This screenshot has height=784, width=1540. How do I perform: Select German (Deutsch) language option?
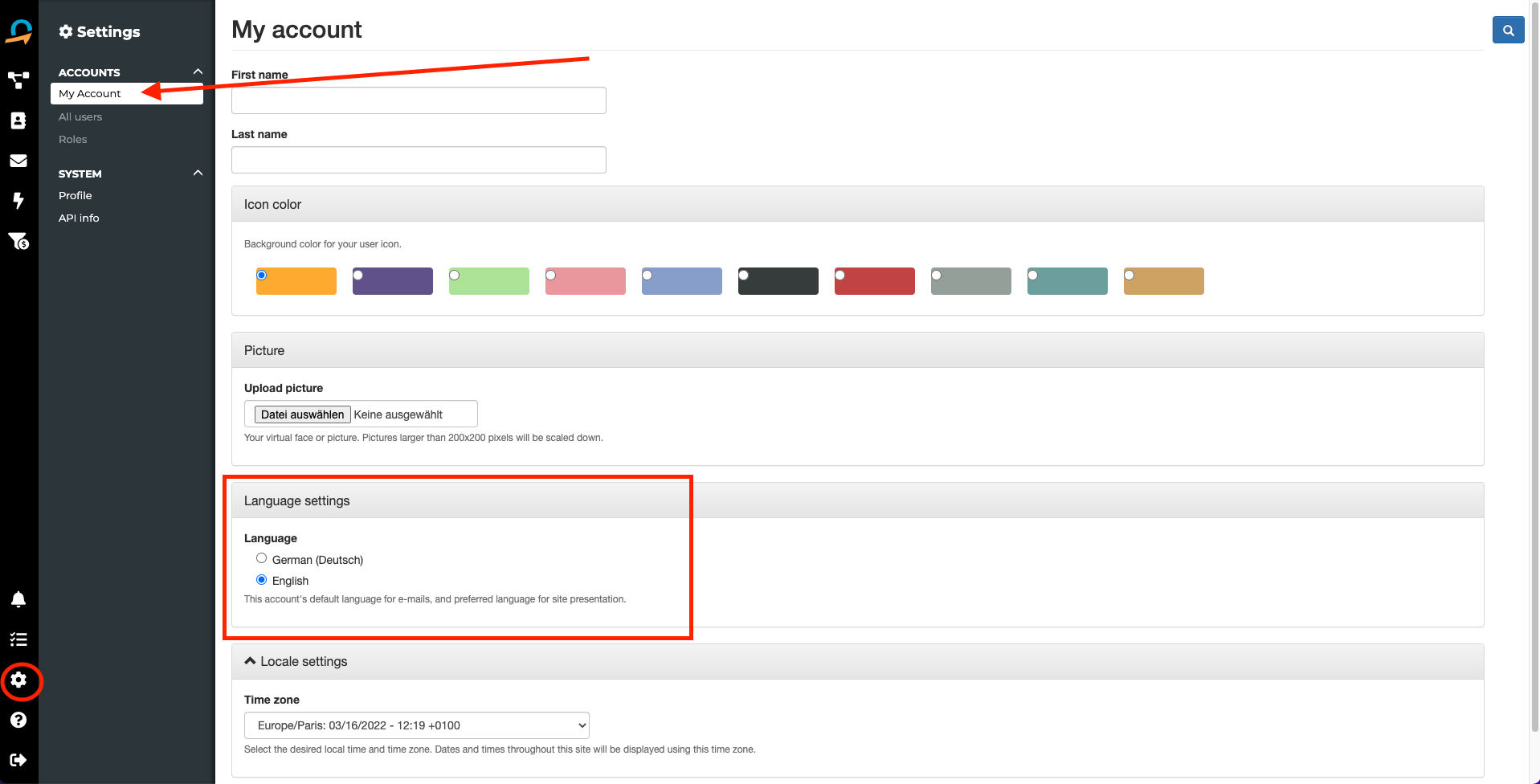pos(261,558)
